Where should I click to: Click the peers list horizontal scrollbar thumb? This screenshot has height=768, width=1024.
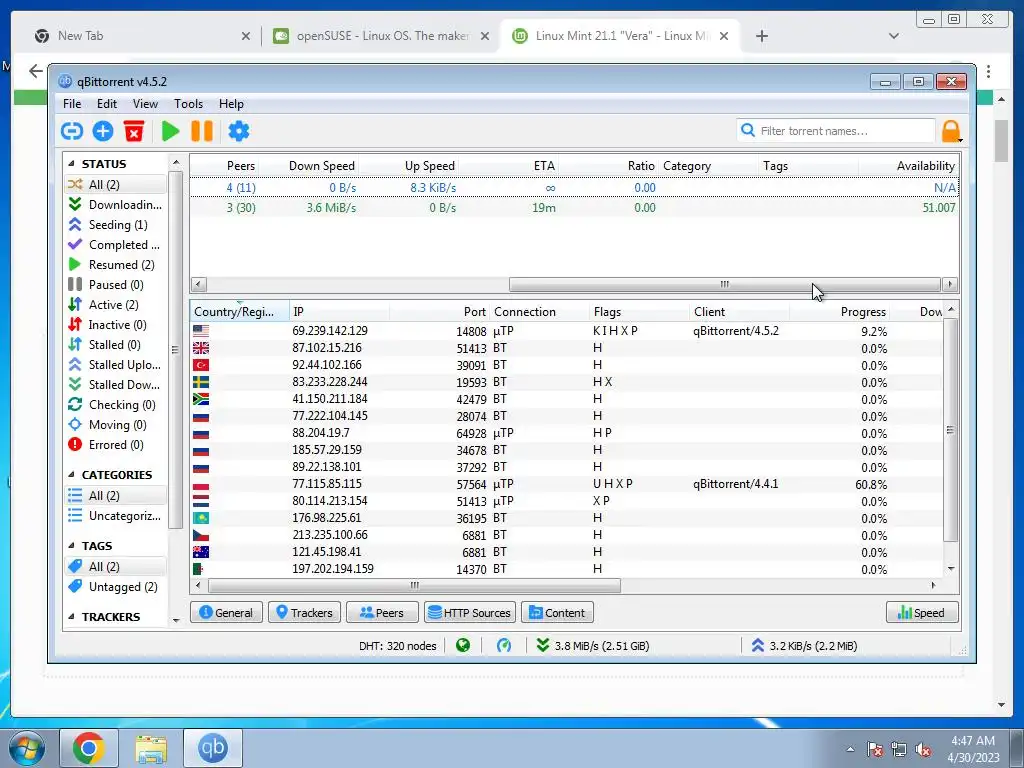pyautogui.click(x=414, y=586)
